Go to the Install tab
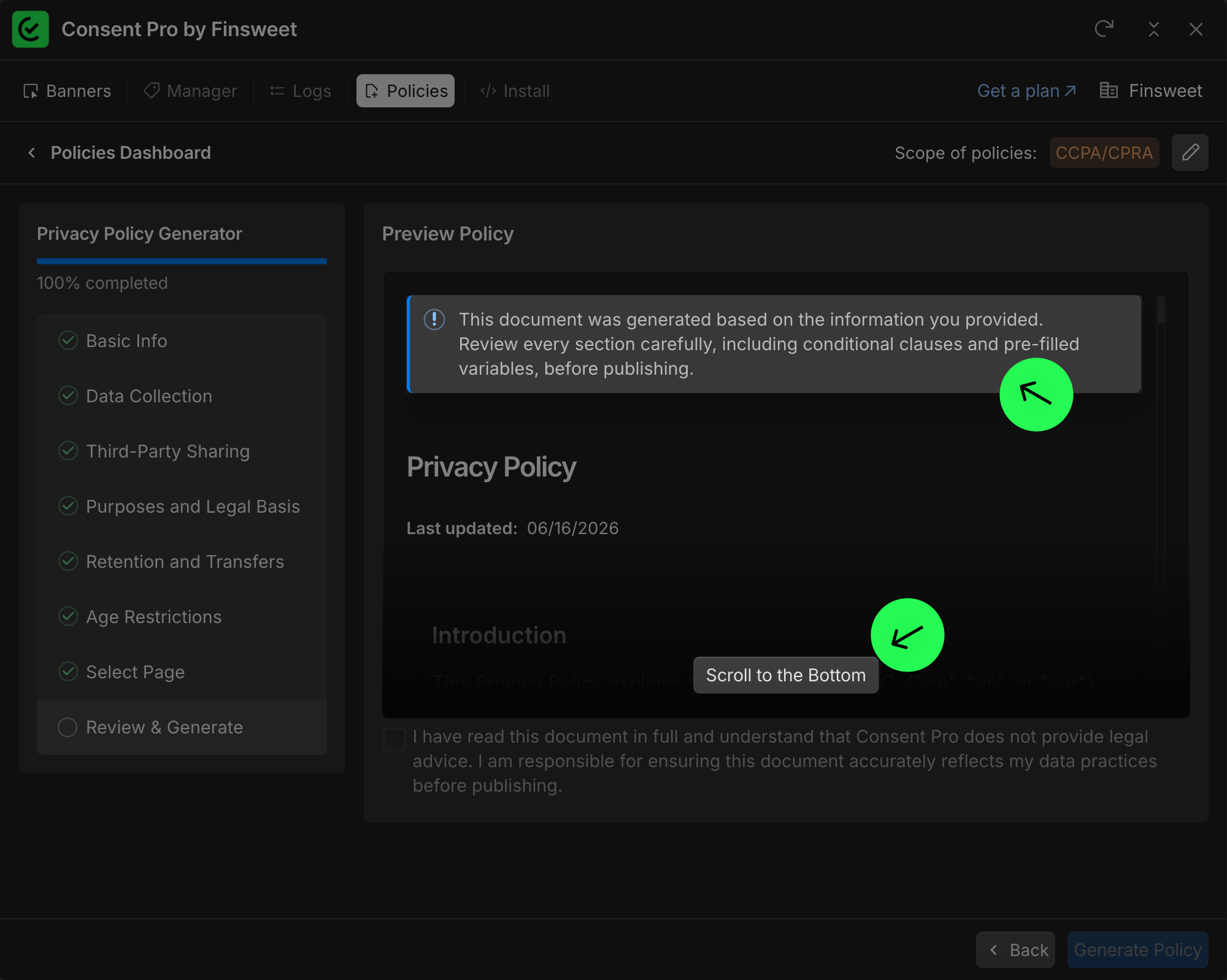Screen dimensions: 1227x980 click(515, 91)
